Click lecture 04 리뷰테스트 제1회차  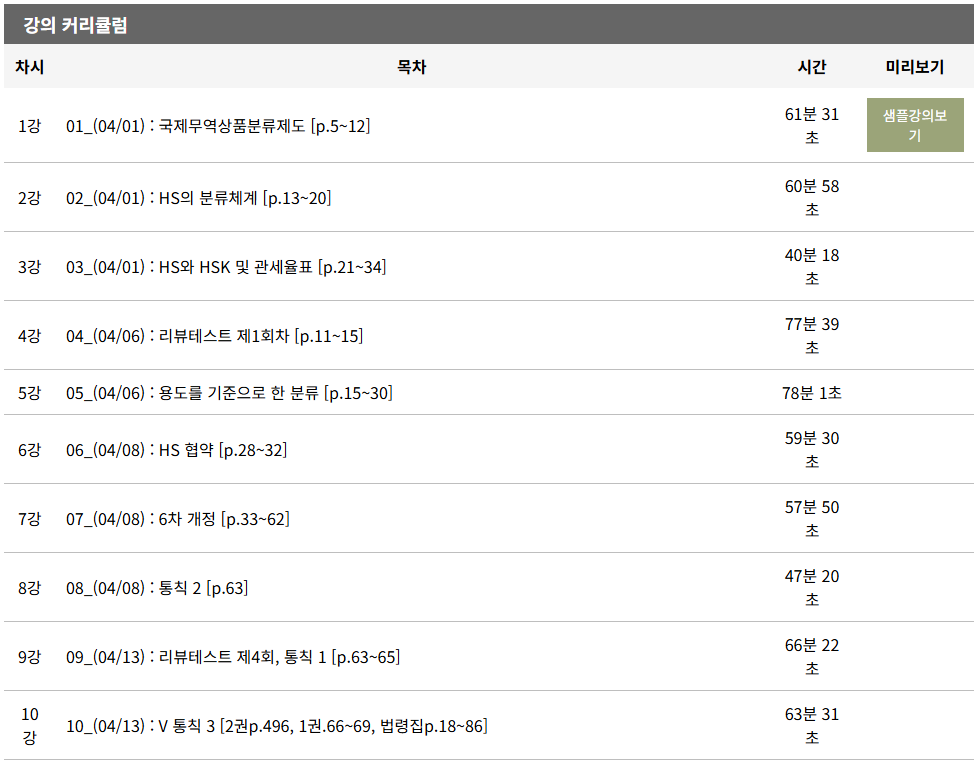click(x=214, y=336)
